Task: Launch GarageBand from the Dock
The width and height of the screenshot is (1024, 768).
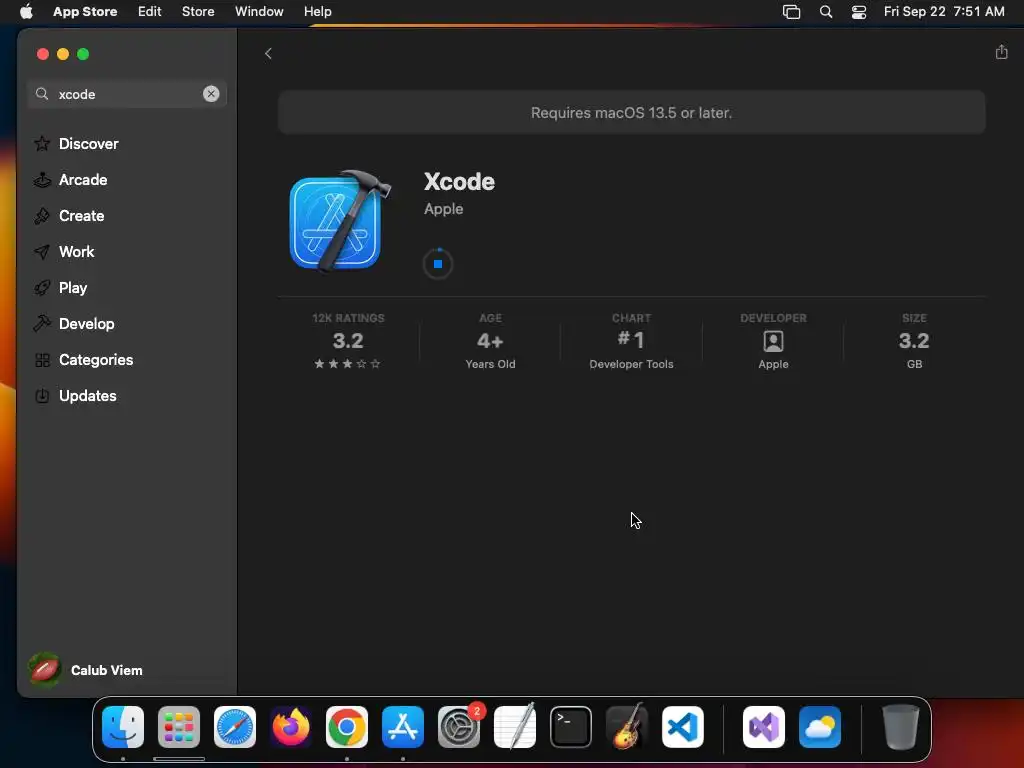Action: 627,726
